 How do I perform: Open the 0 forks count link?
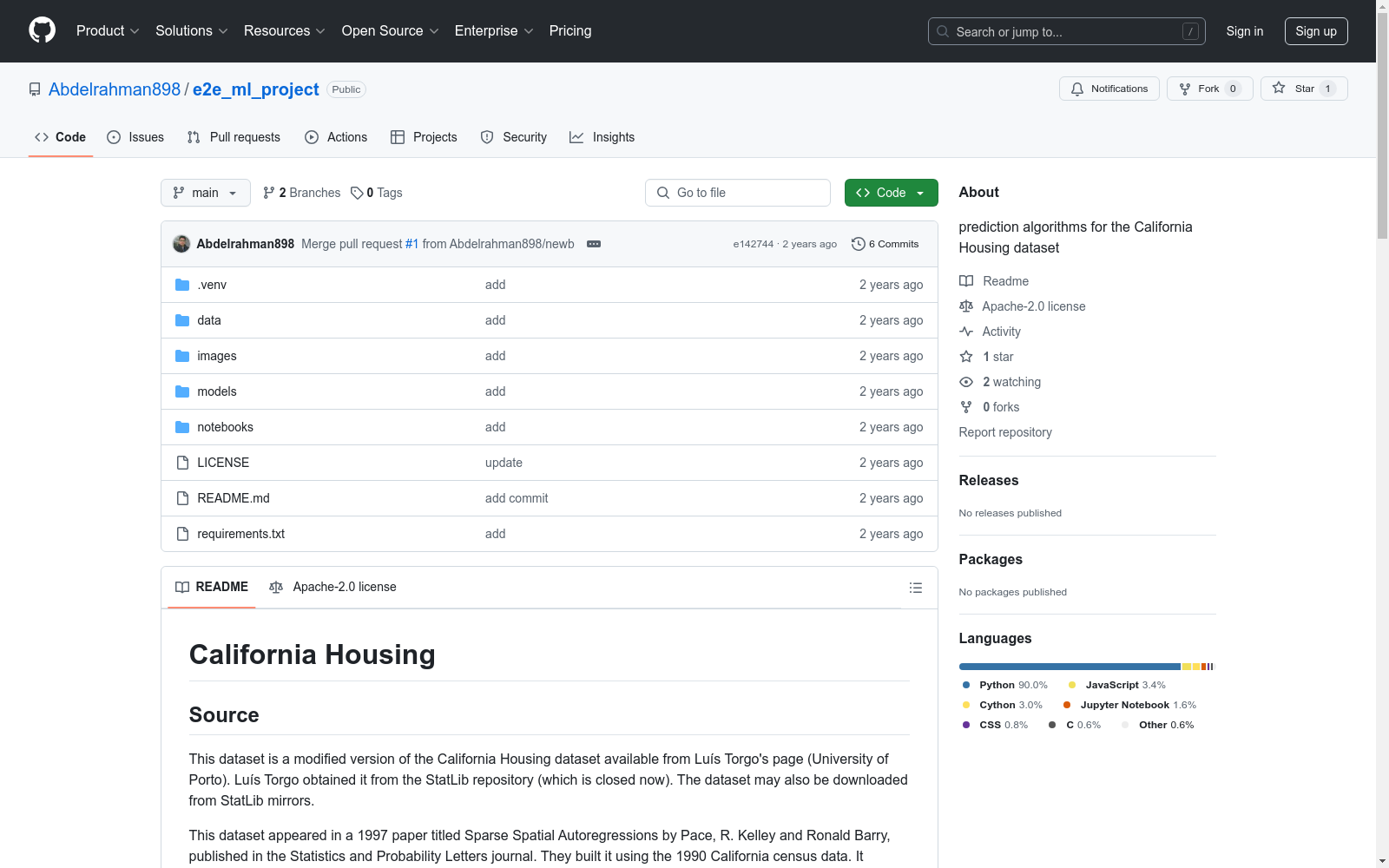click(1001, 407)
